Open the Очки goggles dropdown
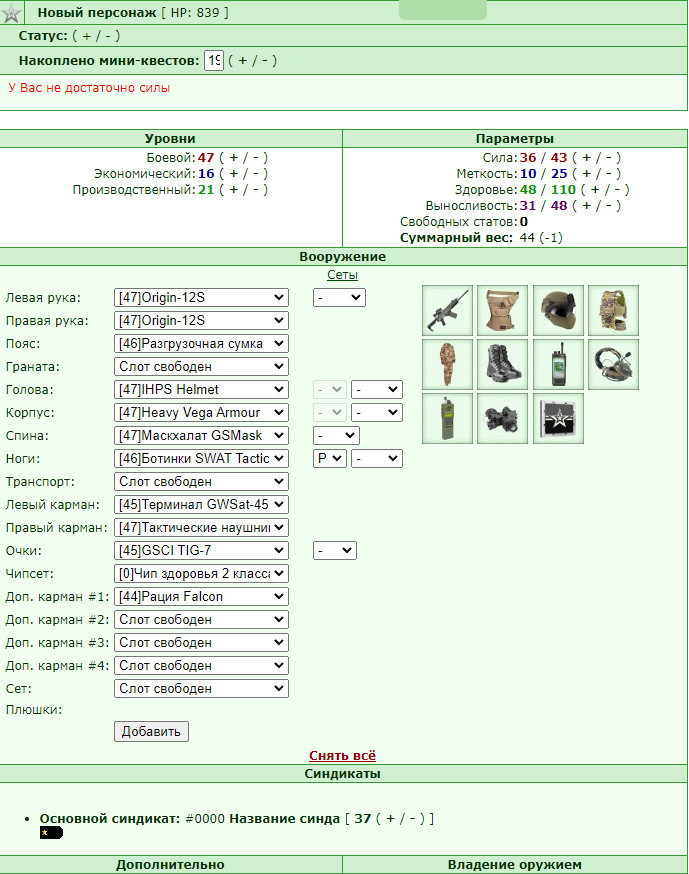The width and height of the screenshot is (689, 874). [x=201, y=551]
